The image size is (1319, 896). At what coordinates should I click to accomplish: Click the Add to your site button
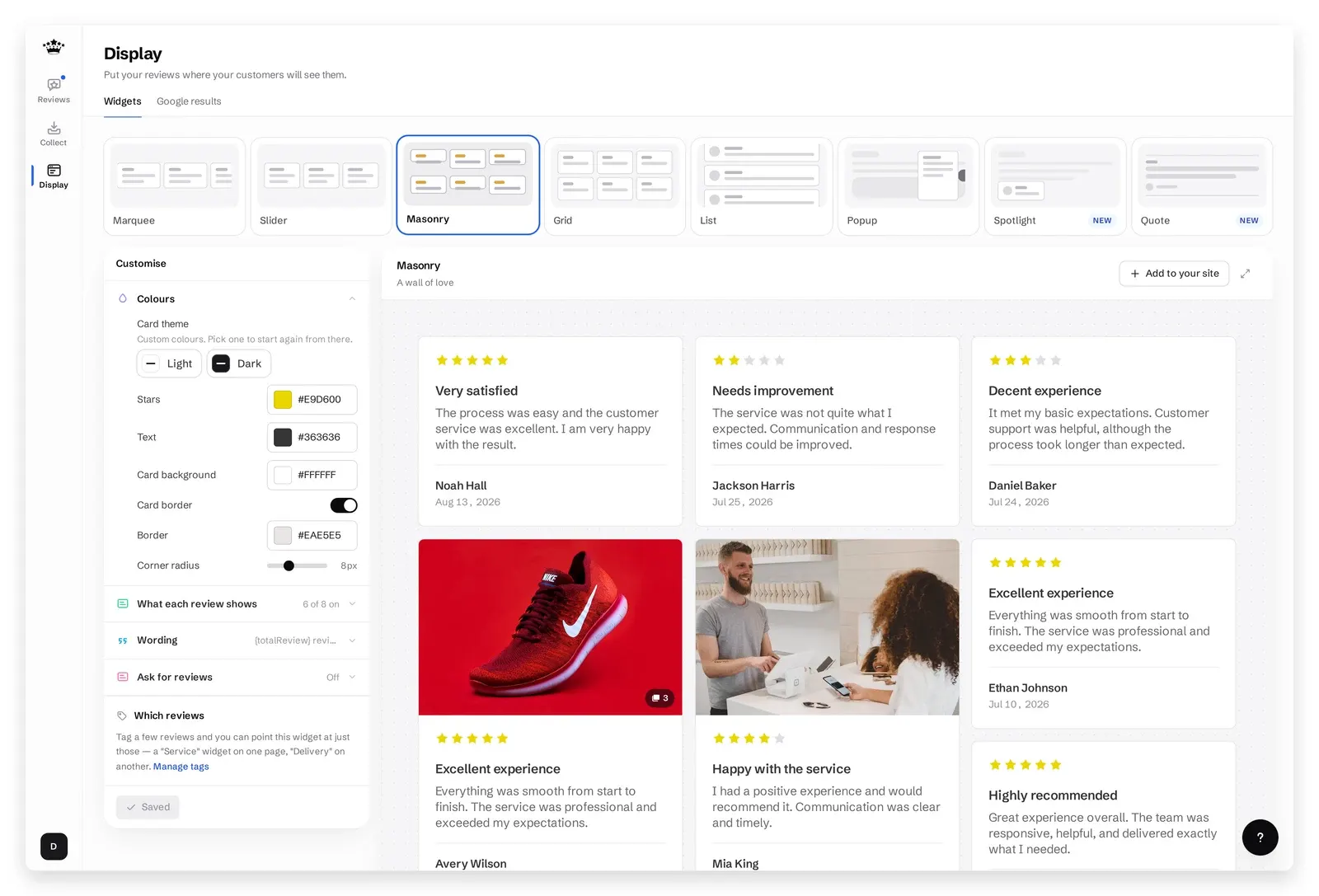pyautogui.click(x=1174, y=274)
